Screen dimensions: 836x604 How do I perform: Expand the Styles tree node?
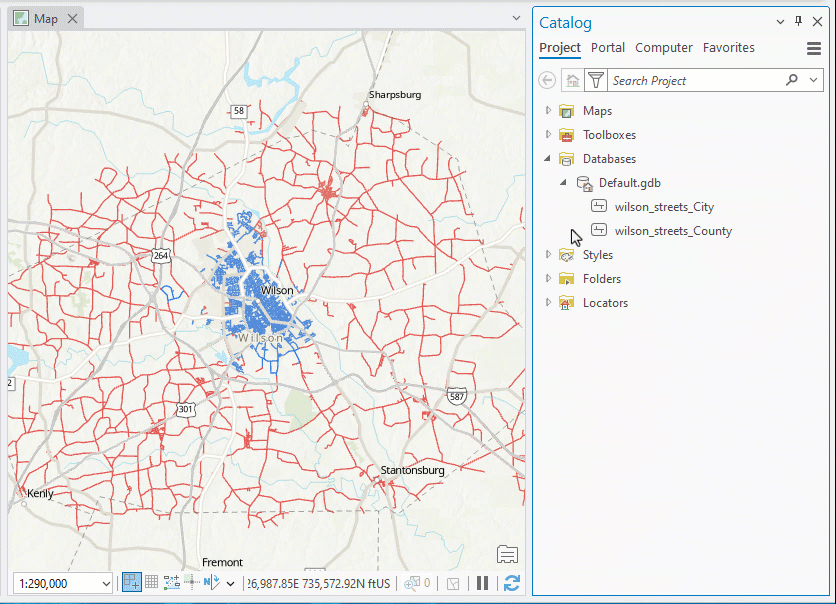pyautogui.click(x=547, y=254)
